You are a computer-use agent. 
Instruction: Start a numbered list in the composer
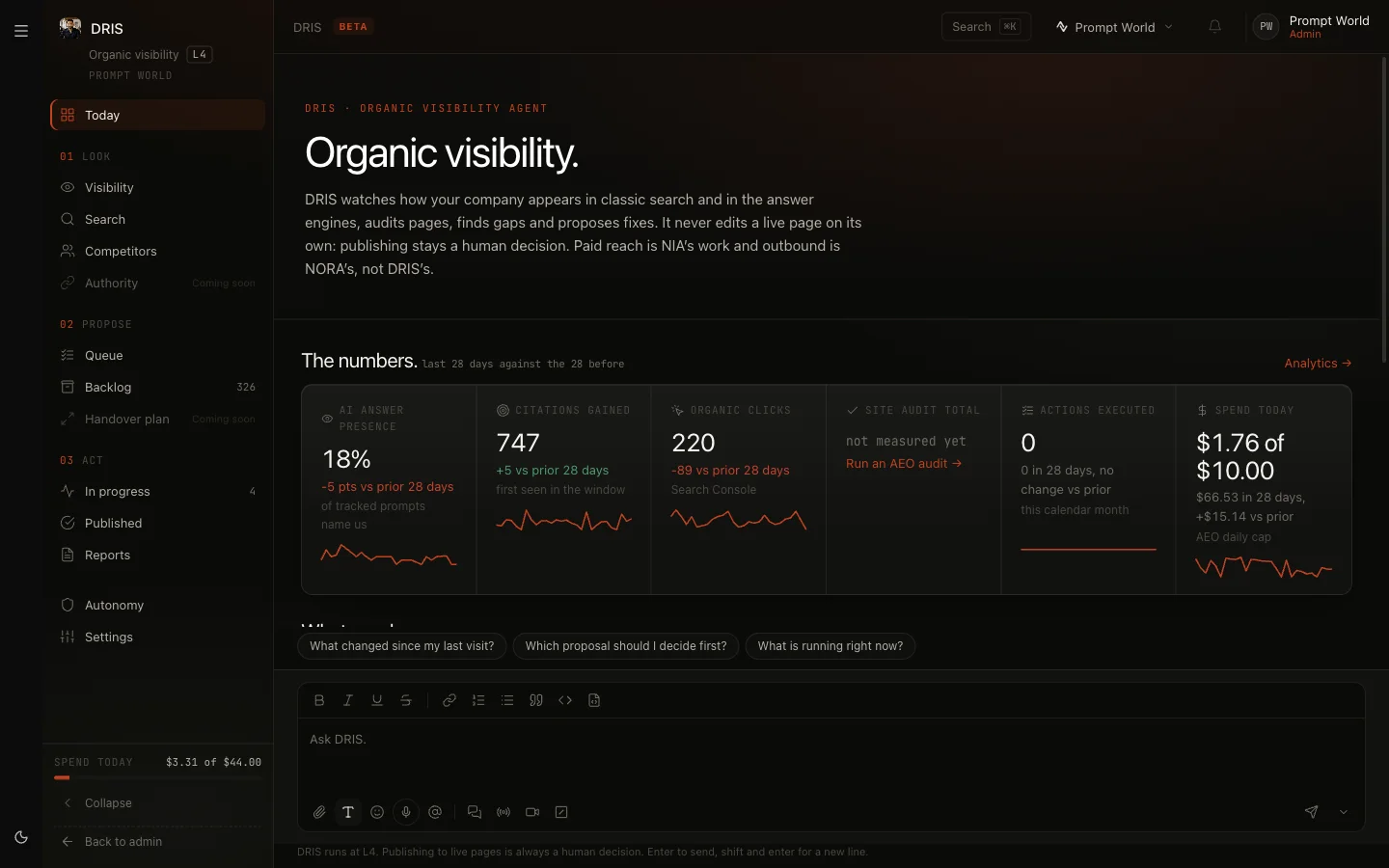point(478,700)
